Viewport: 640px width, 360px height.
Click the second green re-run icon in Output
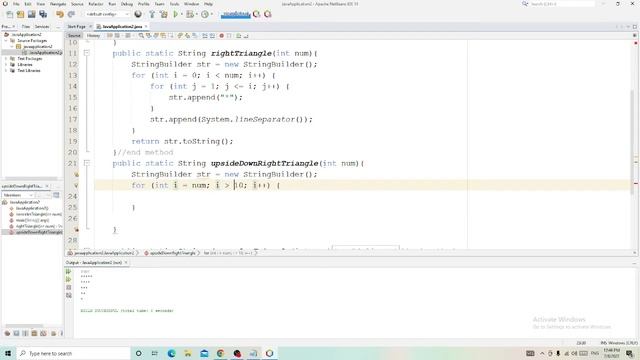click(69, 280)
